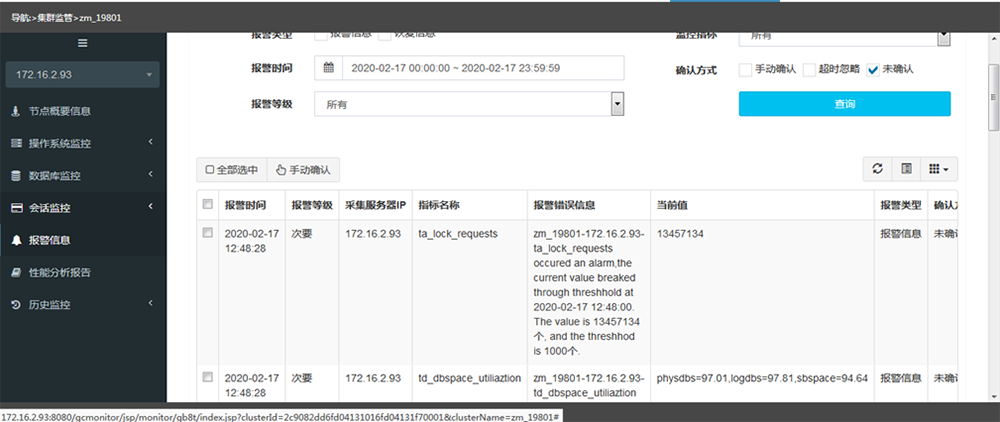1000x422 pixels.
Task: Expand the 历史监控 chevron
Action: point(151,303)
